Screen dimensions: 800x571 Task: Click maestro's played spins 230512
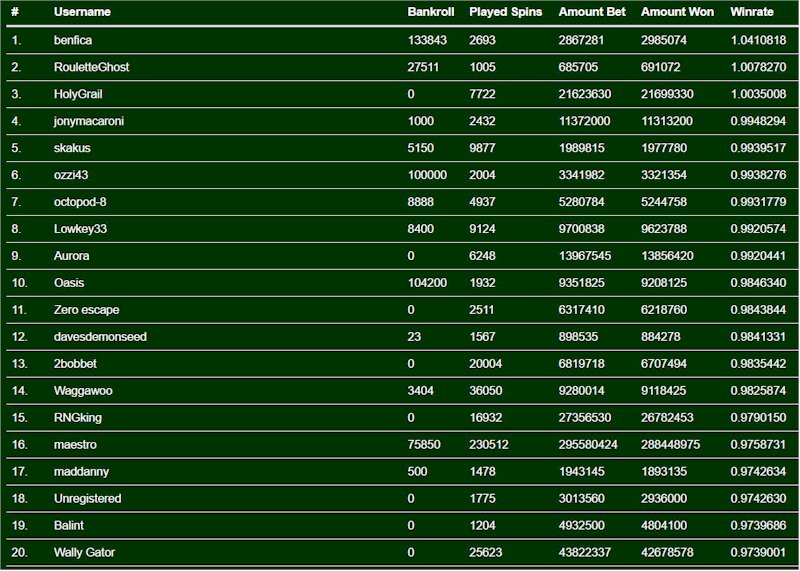pyautogui.click(x=489, y=445)
